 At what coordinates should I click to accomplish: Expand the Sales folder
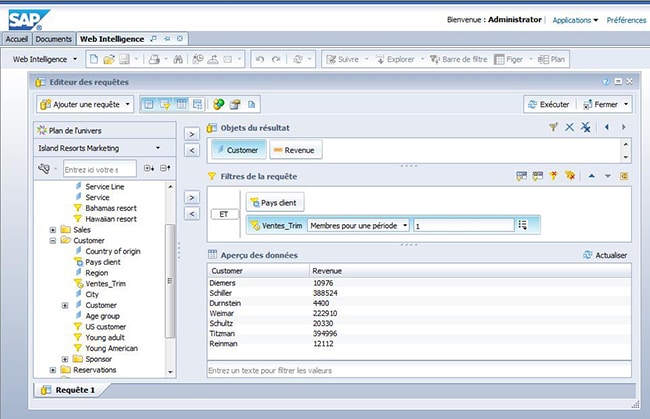pyautogui.click(x=53, y=230)
